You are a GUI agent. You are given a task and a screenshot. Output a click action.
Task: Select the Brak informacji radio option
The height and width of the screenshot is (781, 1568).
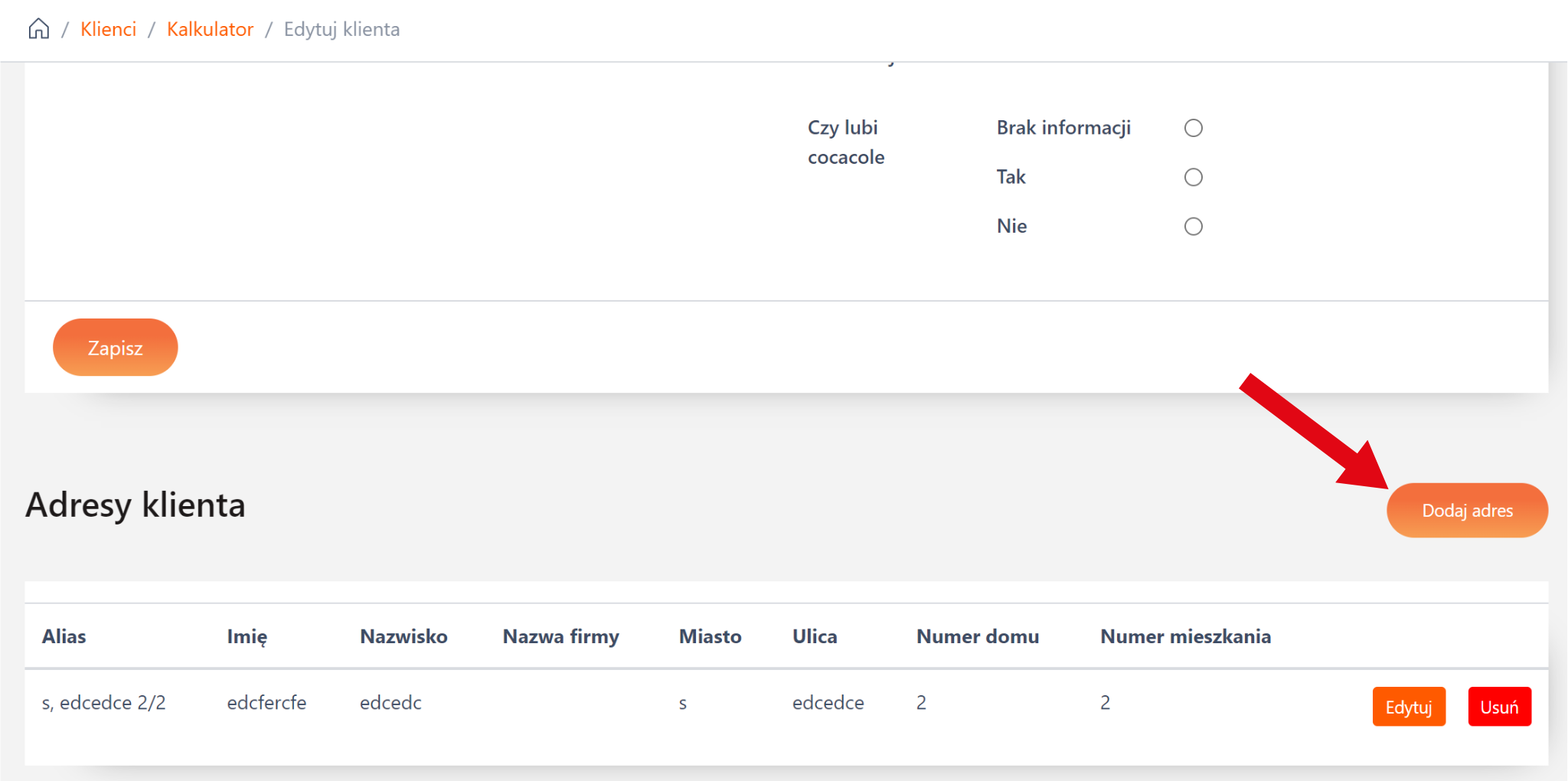pyautogui.click(x=1193, y=128)
